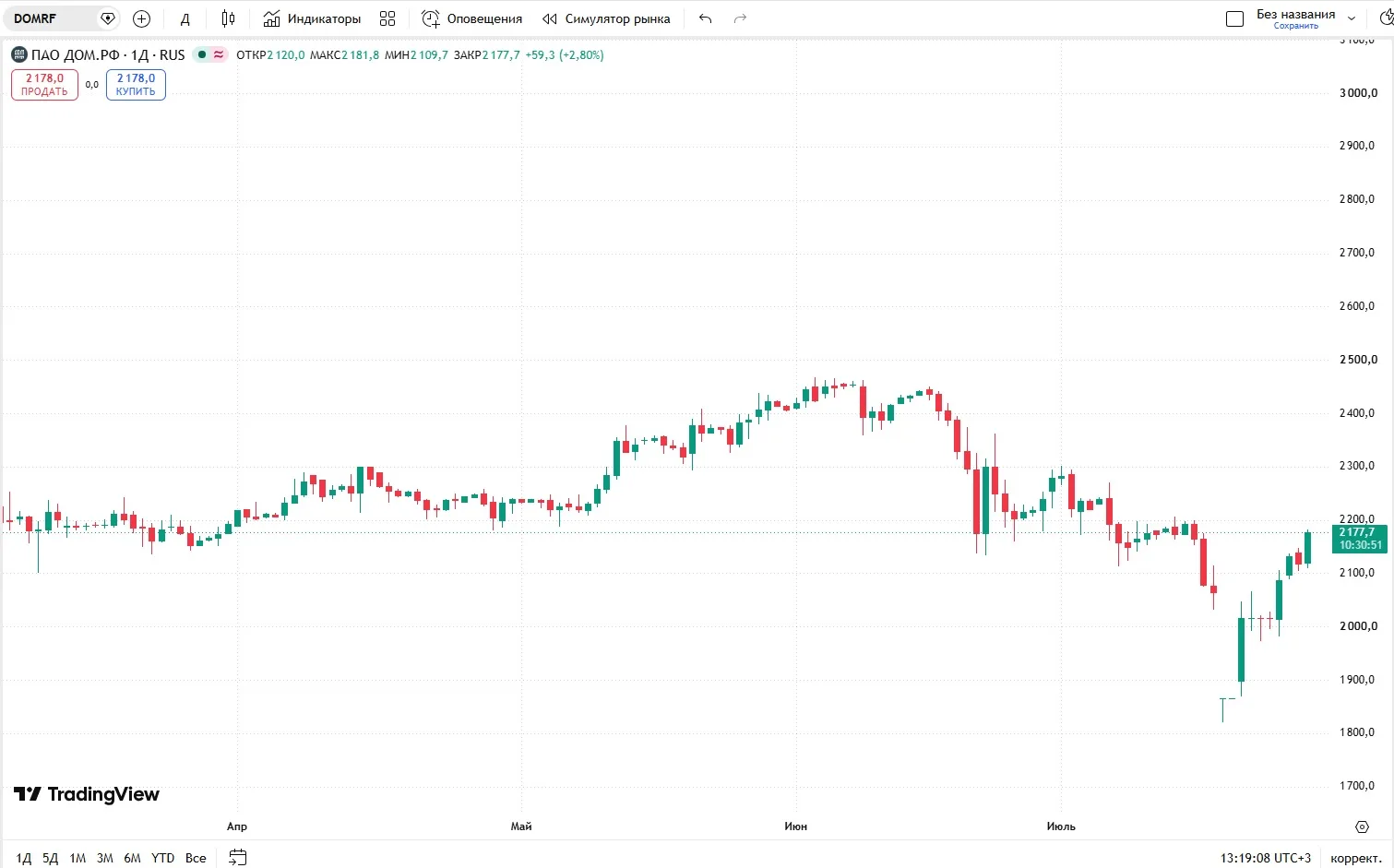Open the Д timeframe interval selector
Image resolution: width=1394 pixels, height=868 pixels.
point(185,18)
